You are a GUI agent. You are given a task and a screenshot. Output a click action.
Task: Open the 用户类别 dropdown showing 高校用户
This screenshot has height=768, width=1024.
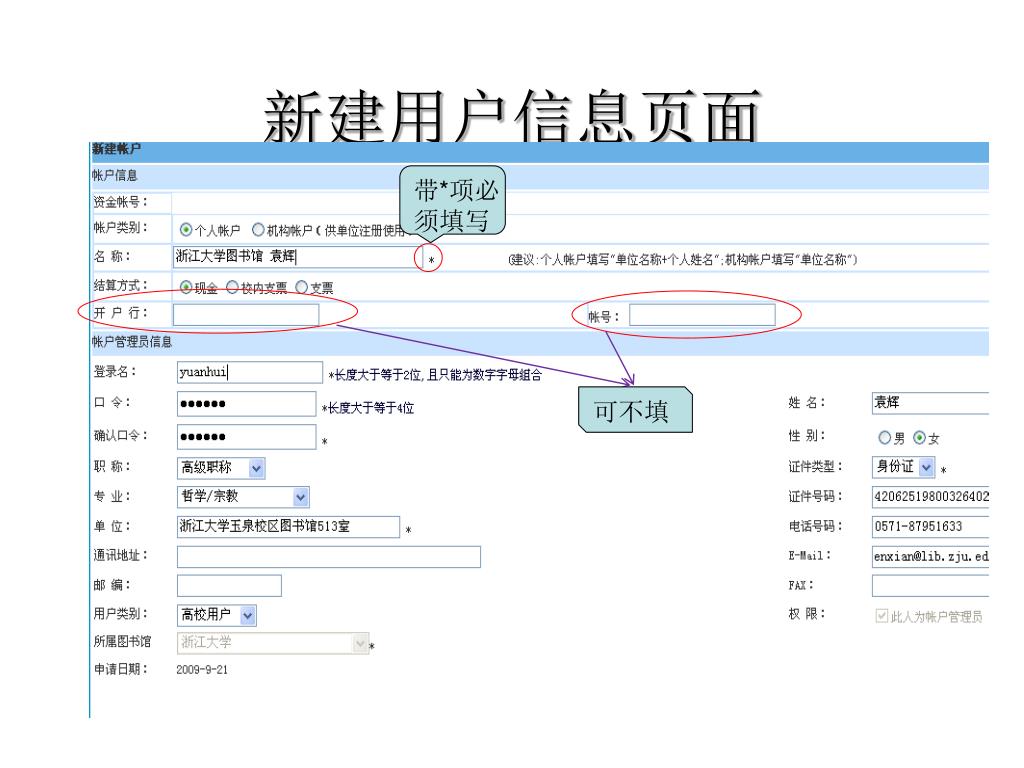217,615
